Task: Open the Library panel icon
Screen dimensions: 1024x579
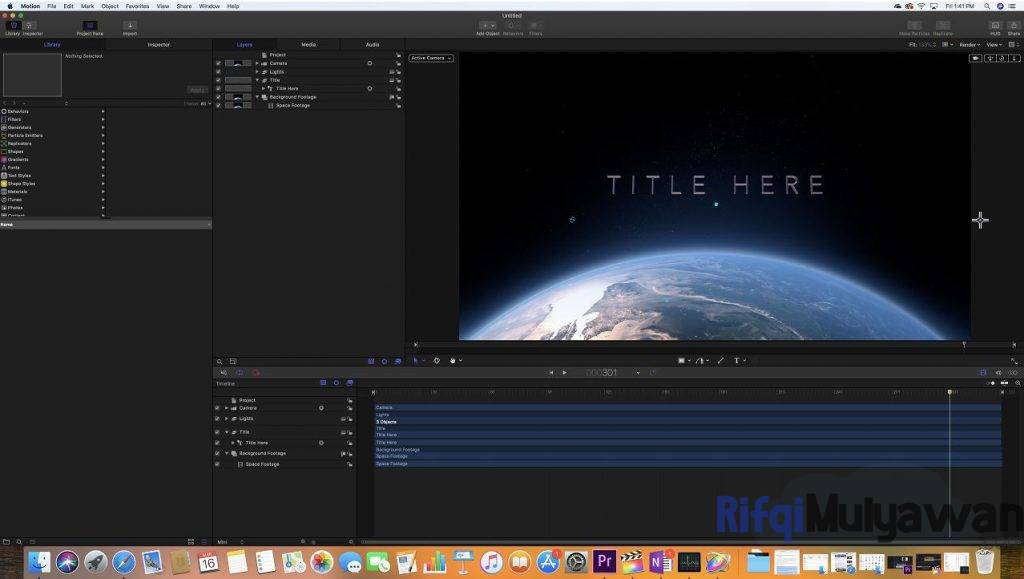Action: [12, 27]
